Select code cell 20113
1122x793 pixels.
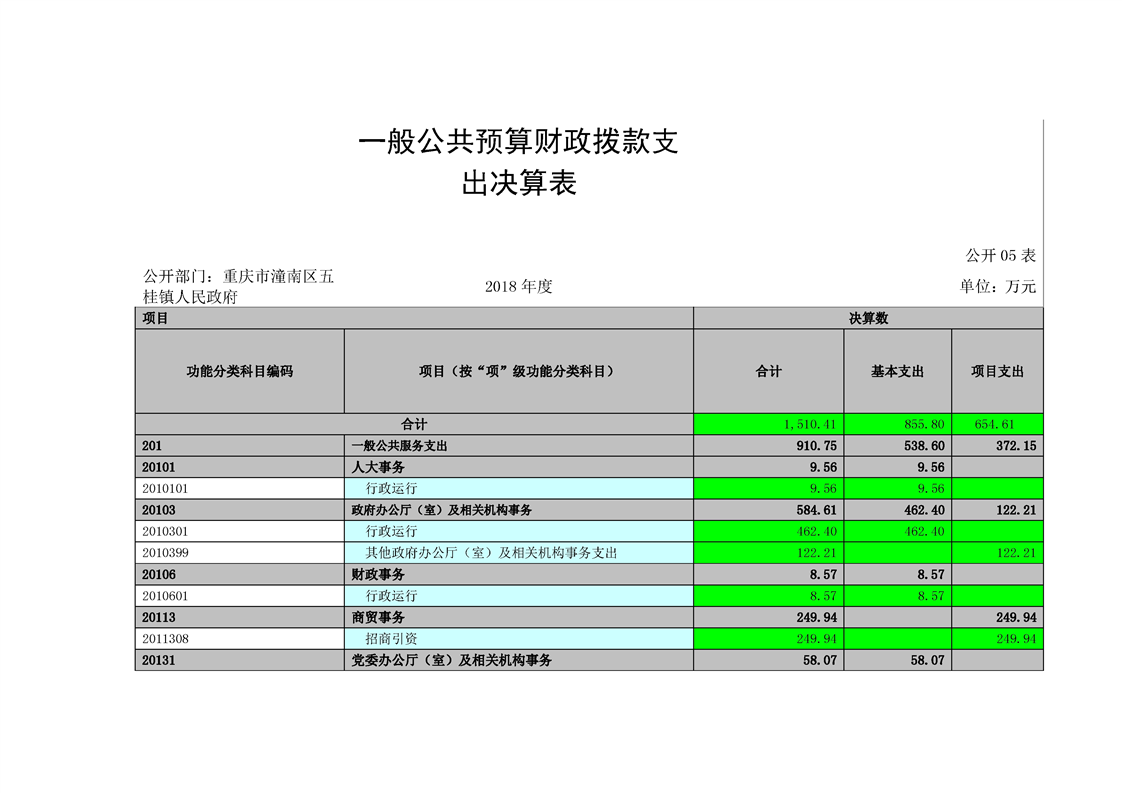tap(240, 618)
